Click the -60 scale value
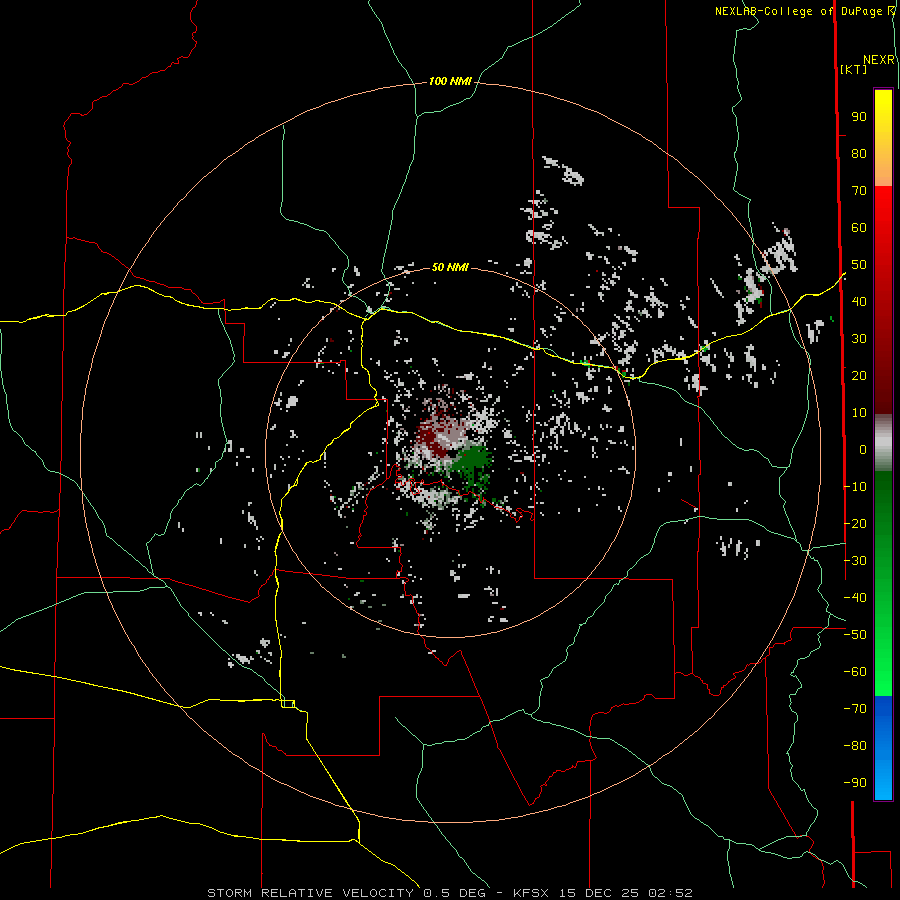This screenshot has width=900, height=900. pos(855,672)
